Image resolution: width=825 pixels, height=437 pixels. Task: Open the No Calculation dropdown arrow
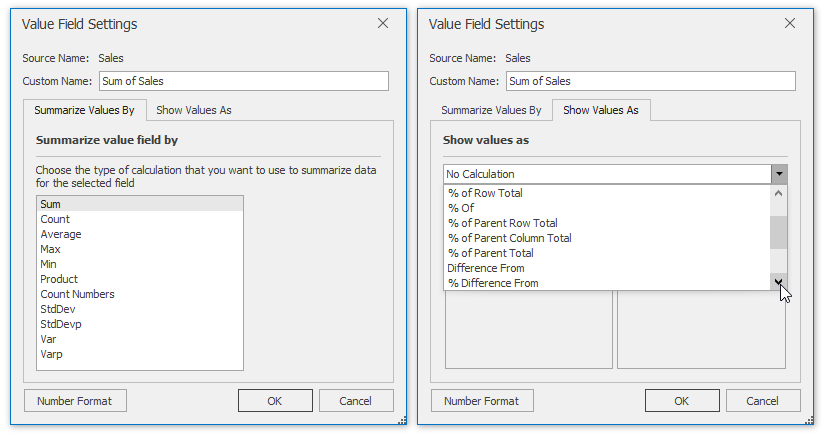779,174
